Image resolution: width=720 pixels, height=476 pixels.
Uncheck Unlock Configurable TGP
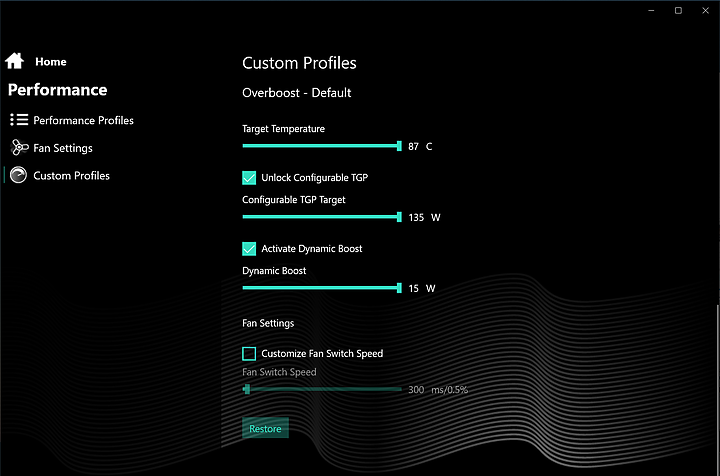pos(249,178)
